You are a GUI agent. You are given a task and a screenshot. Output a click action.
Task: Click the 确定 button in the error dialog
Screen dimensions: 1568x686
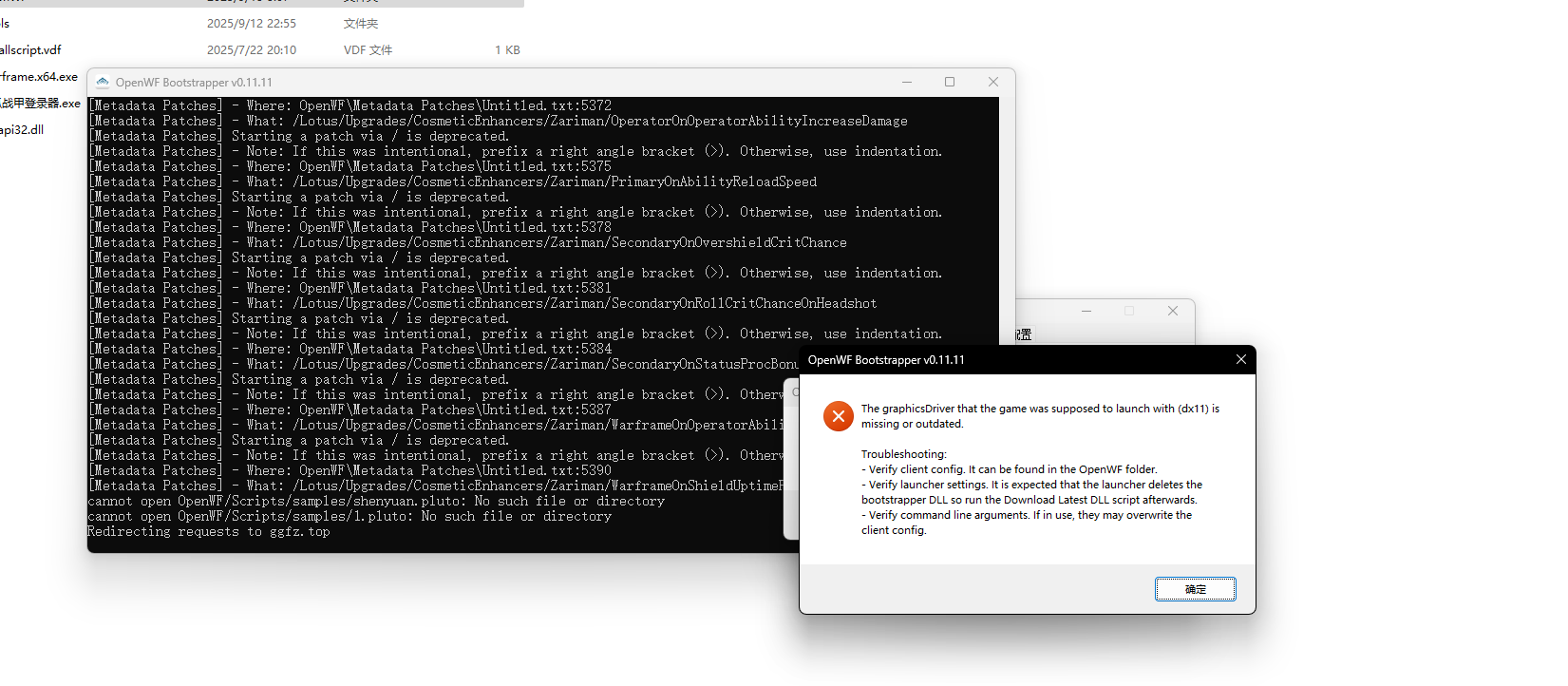click(x=1195, y=589)
